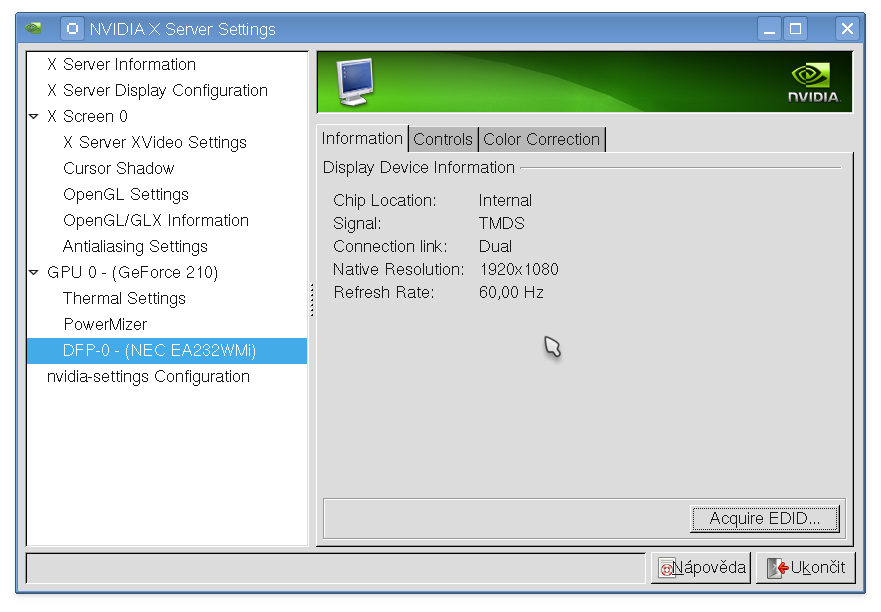Collapse the GPU 0 GeForce 210 node
This screenshot has width=881, height=612.
(34, 273)
